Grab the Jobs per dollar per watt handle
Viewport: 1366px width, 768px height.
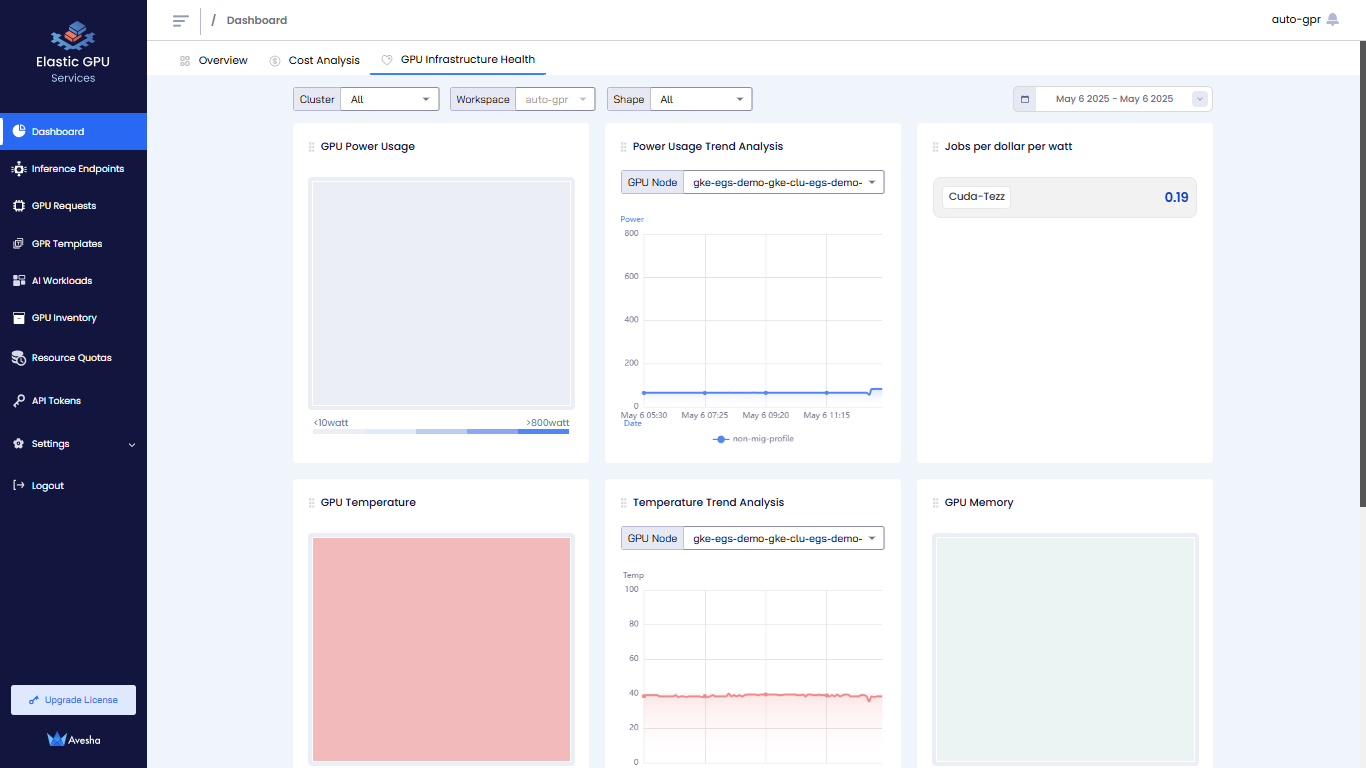tap(935, 147)
